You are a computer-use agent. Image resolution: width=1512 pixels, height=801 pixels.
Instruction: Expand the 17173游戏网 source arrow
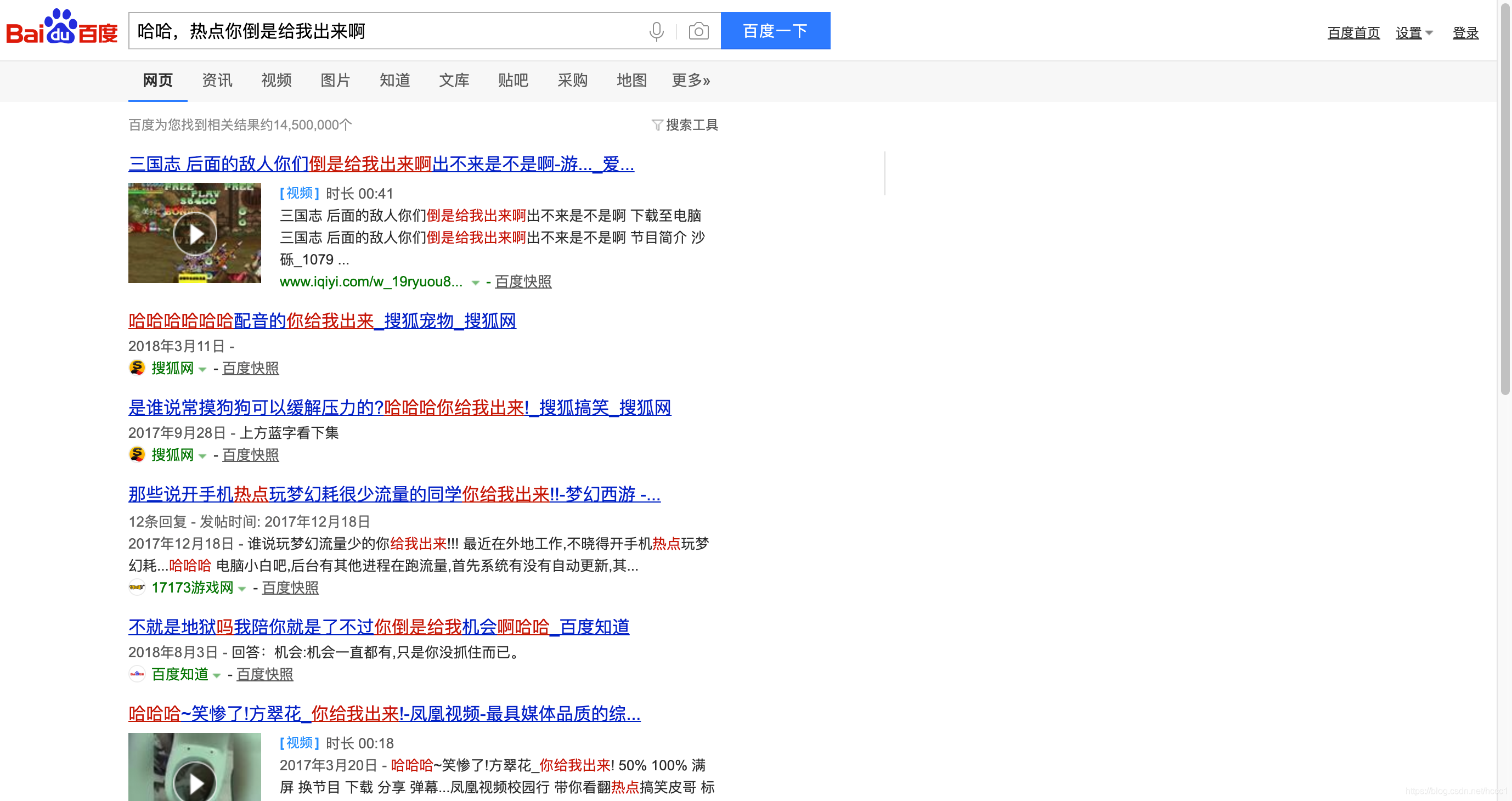(x=242, y=589)
